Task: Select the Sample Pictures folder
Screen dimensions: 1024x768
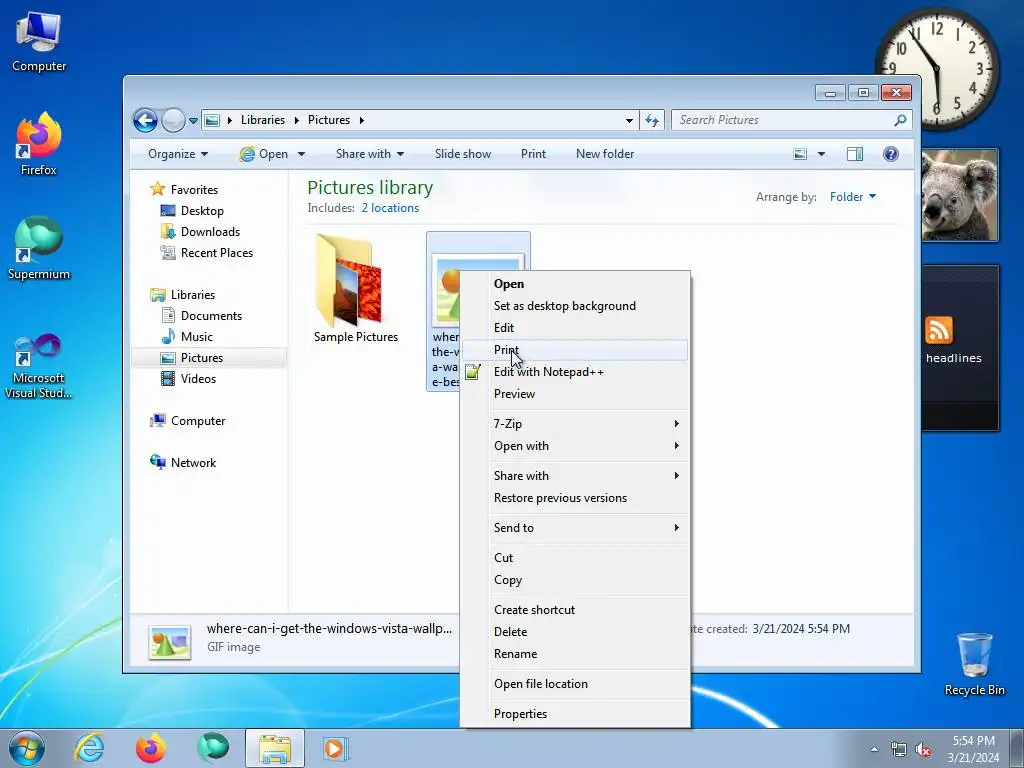Action: point(356,289)
